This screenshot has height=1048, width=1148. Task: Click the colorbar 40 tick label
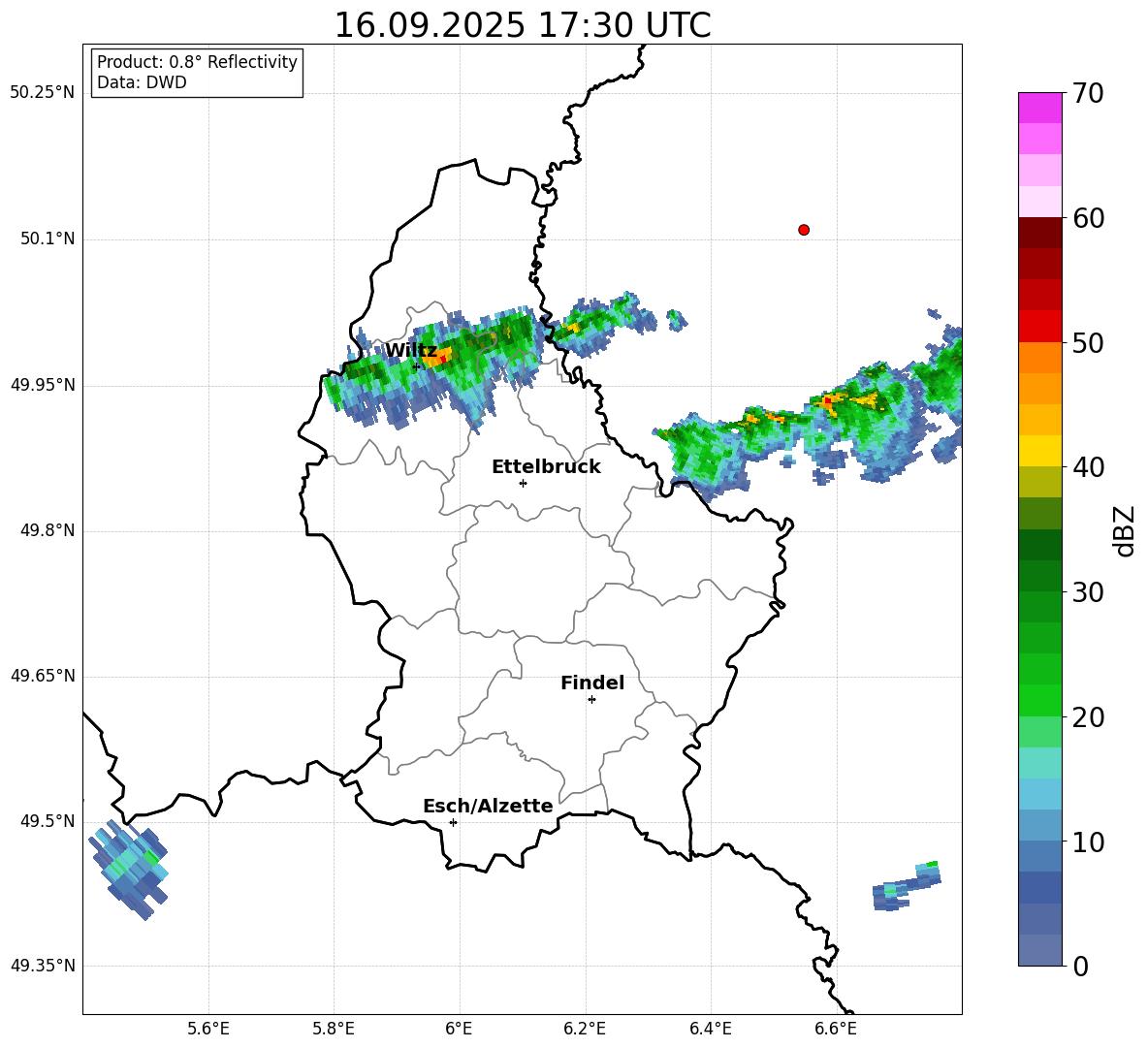coord(1088,467)
